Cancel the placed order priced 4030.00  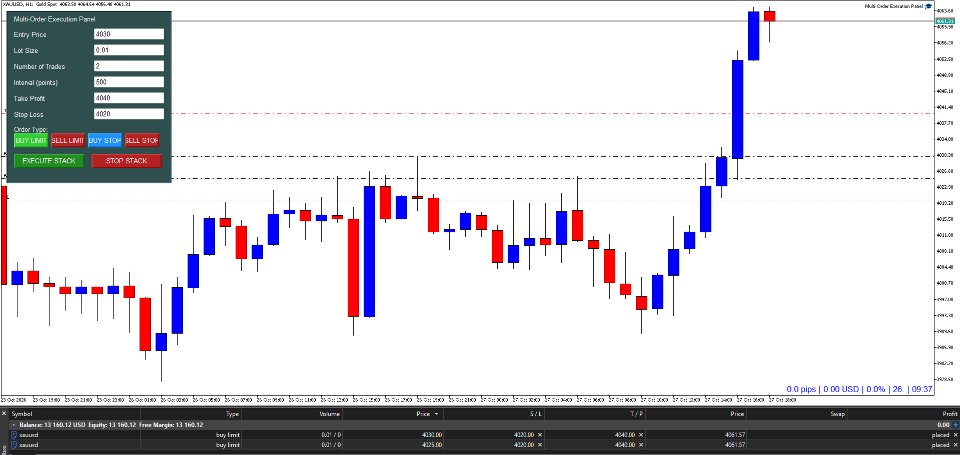tap(955, 435)
